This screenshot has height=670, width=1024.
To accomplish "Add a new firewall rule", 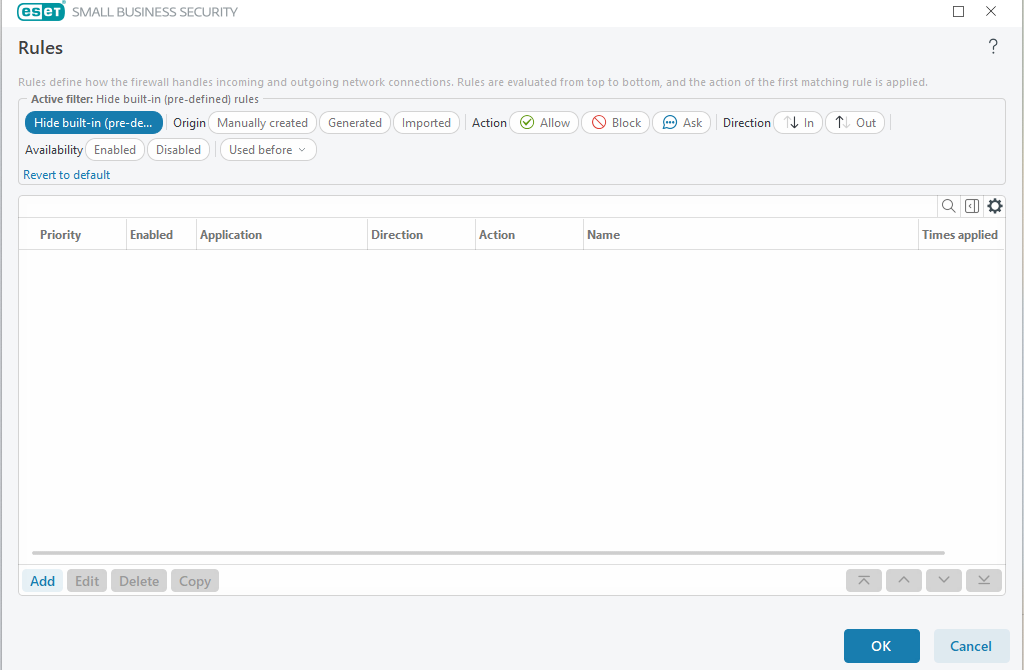I will point(42,581).
